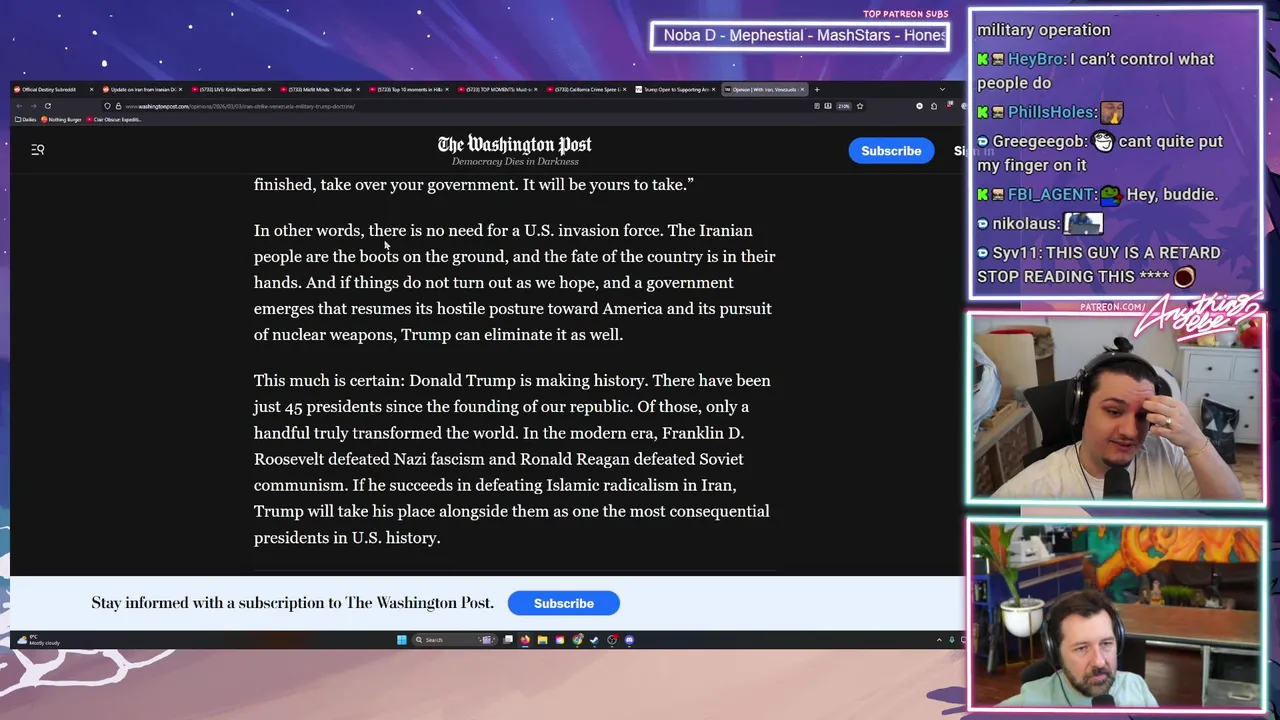Switch to Update on Iran tab
The width and height of the screenshot is (1280, 720).
[143, 89]
